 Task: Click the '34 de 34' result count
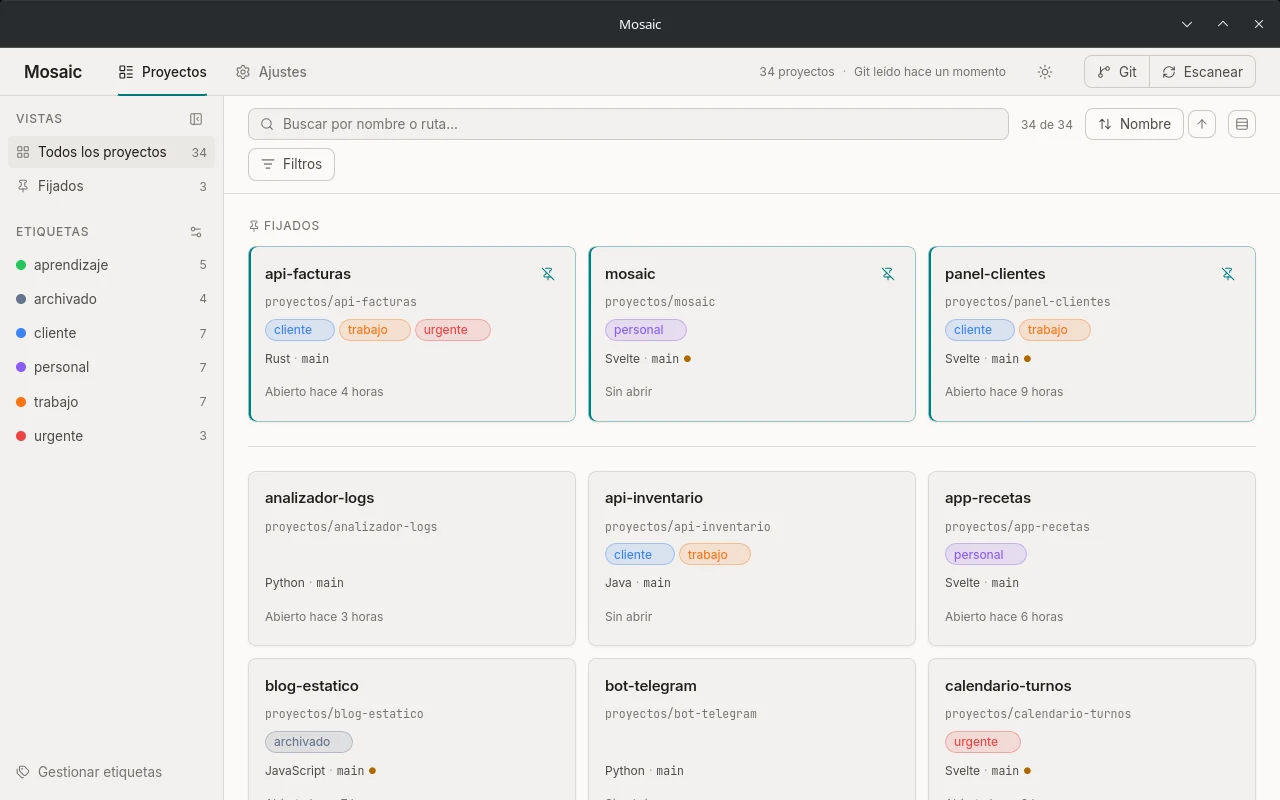[x=1047, y=125]
